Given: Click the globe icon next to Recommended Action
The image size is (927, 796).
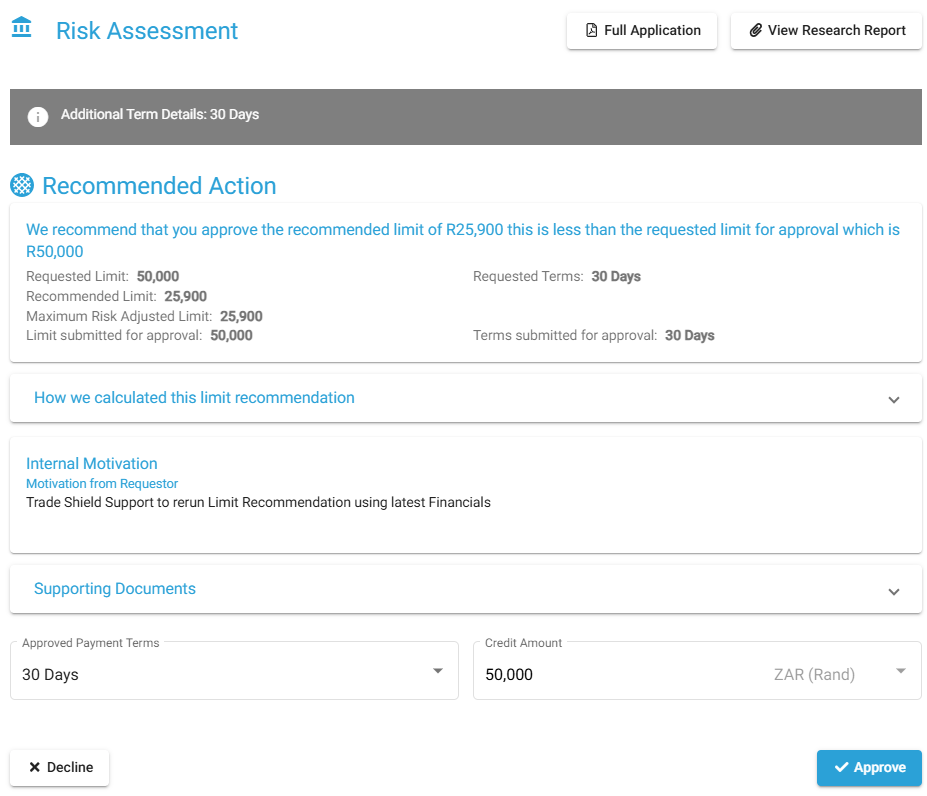Looking at the screenshot, I should click(22, 185).
